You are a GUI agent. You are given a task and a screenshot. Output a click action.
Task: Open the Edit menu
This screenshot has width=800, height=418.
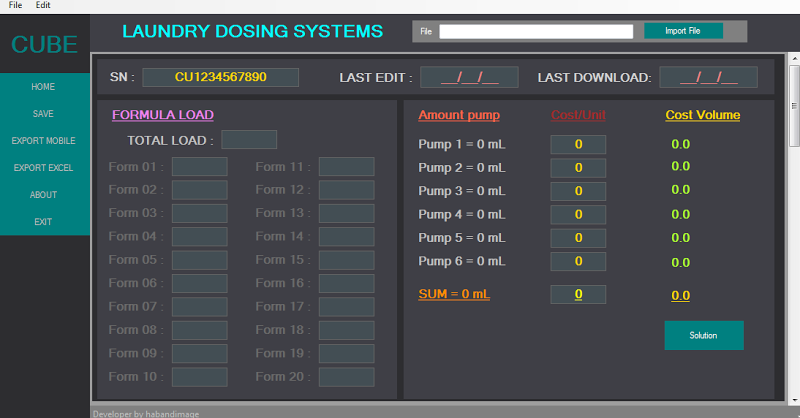click(x=43, y=5)
